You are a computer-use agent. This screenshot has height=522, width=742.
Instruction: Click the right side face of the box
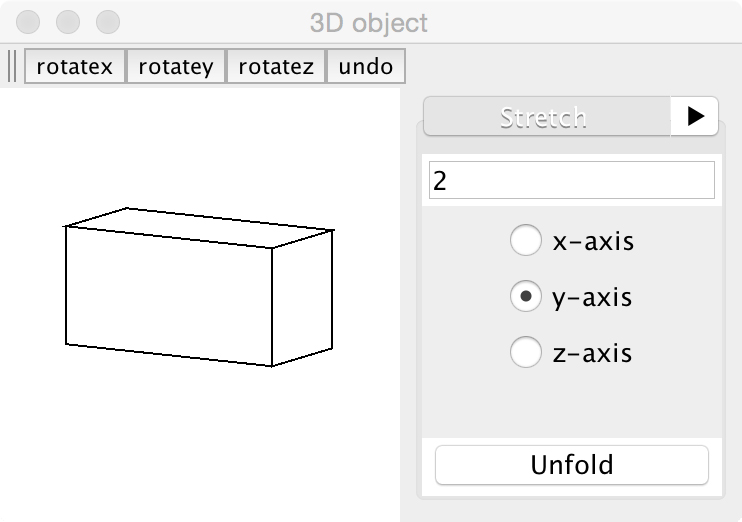302,296
